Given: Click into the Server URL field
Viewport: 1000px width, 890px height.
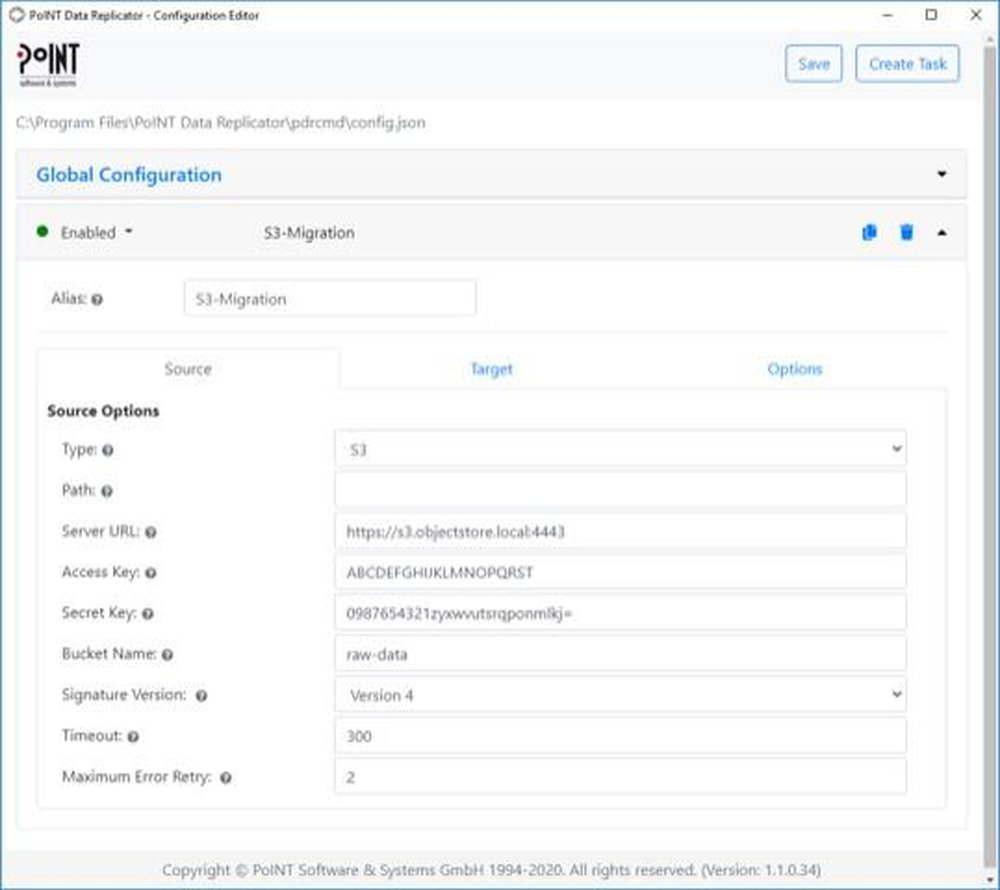Looking at the screenshot, I should click(620, 530).
